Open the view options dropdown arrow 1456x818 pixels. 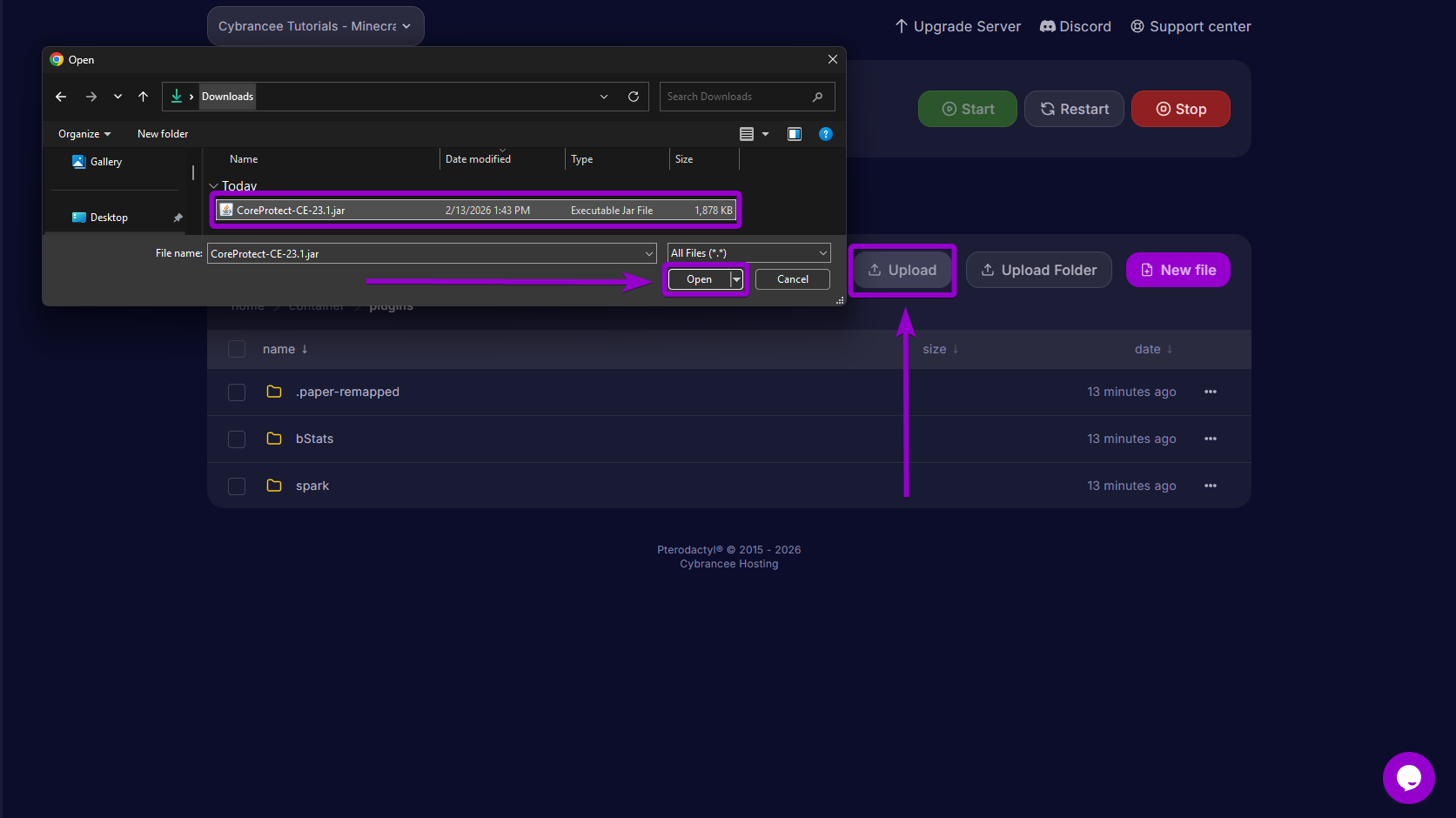click(x=766, y=134)
